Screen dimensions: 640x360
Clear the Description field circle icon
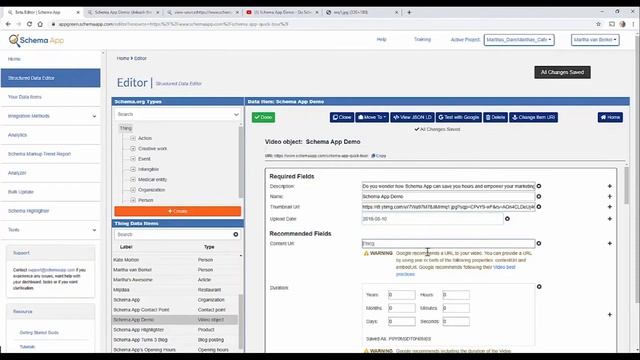(x=539, y=186)
